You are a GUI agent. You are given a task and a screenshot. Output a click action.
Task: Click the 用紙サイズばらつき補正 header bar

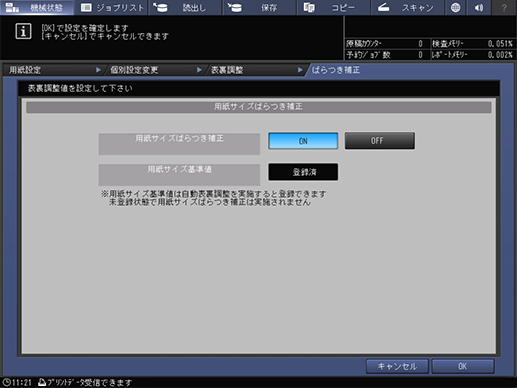coord(259,107)
